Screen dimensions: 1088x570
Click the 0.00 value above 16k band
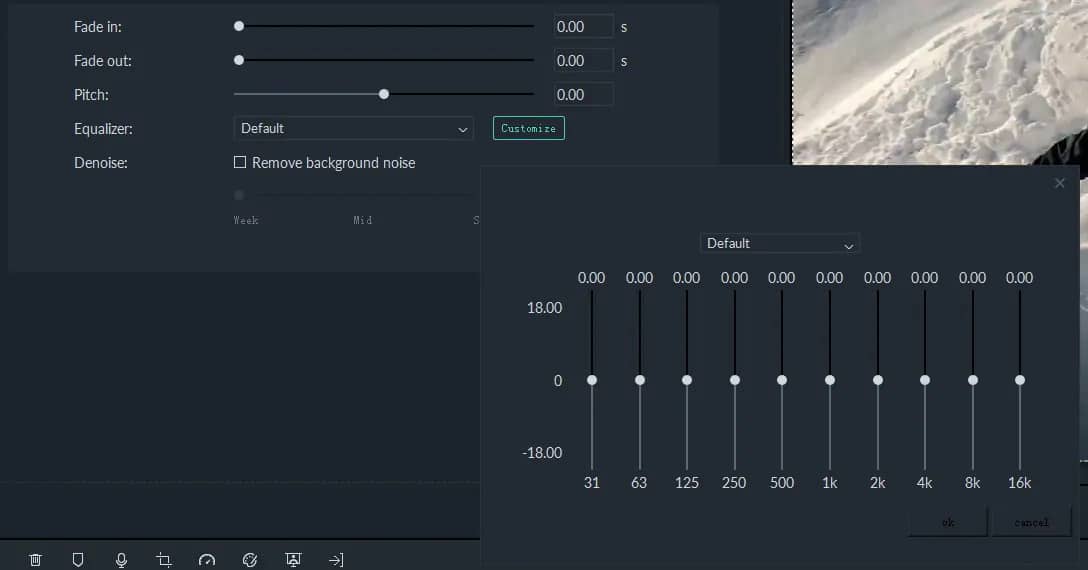click(x=1019, y=278)
